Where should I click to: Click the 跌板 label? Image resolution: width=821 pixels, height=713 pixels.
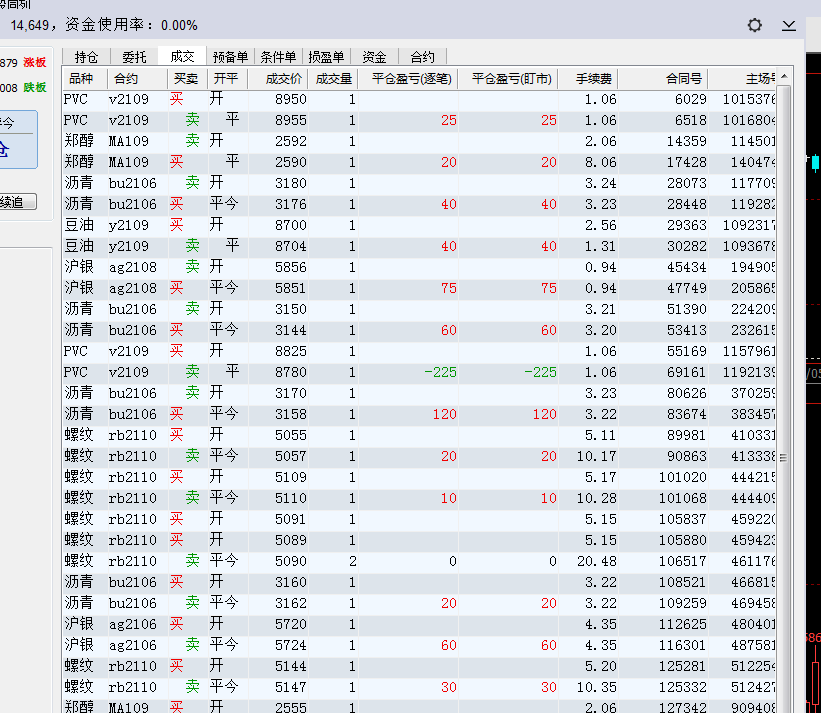[35, 87]
